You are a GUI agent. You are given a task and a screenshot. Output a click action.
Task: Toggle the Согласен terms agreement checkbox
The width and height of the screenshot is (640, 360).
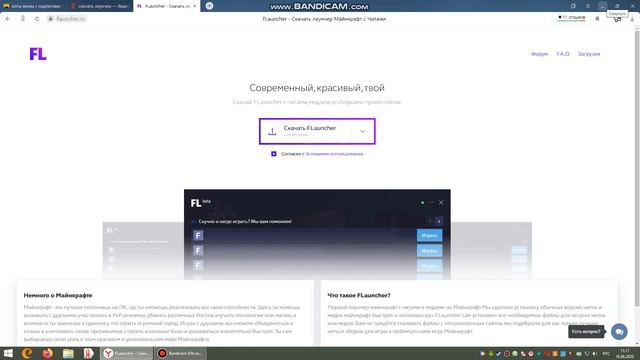coord(273,154)
